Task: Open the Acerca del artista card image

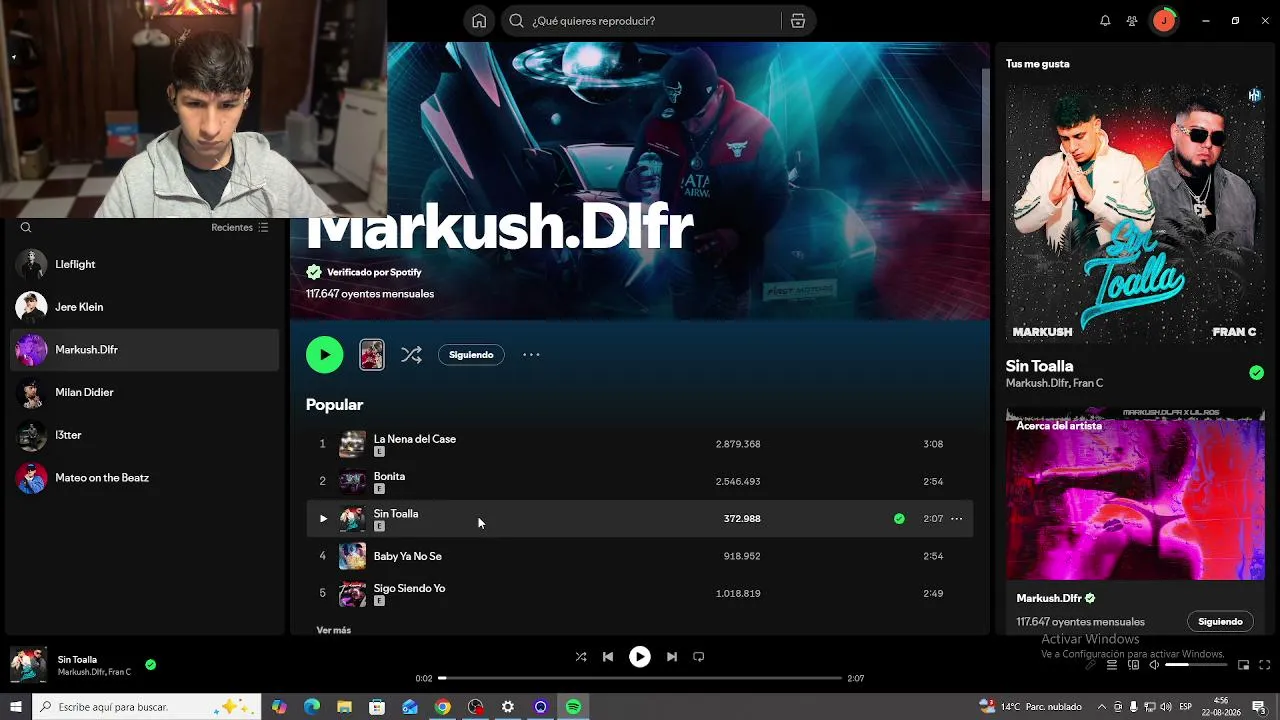Action: (1135, 493)
